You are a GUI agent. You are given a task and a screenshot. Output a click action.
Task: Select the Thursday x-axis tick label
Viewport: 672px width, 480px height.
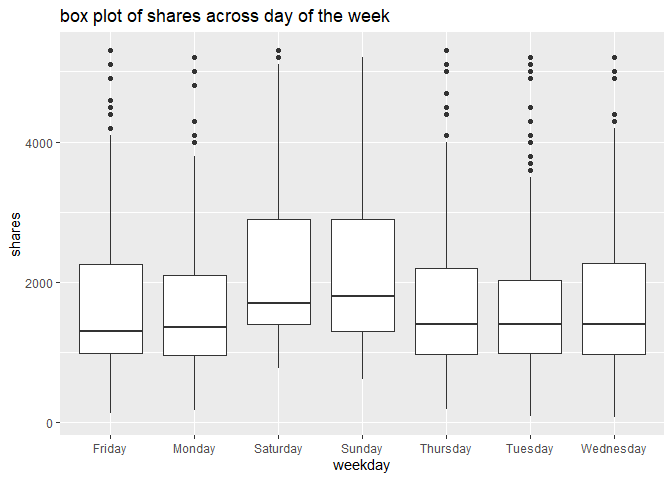pyautogui.click(x=445, y=449)
